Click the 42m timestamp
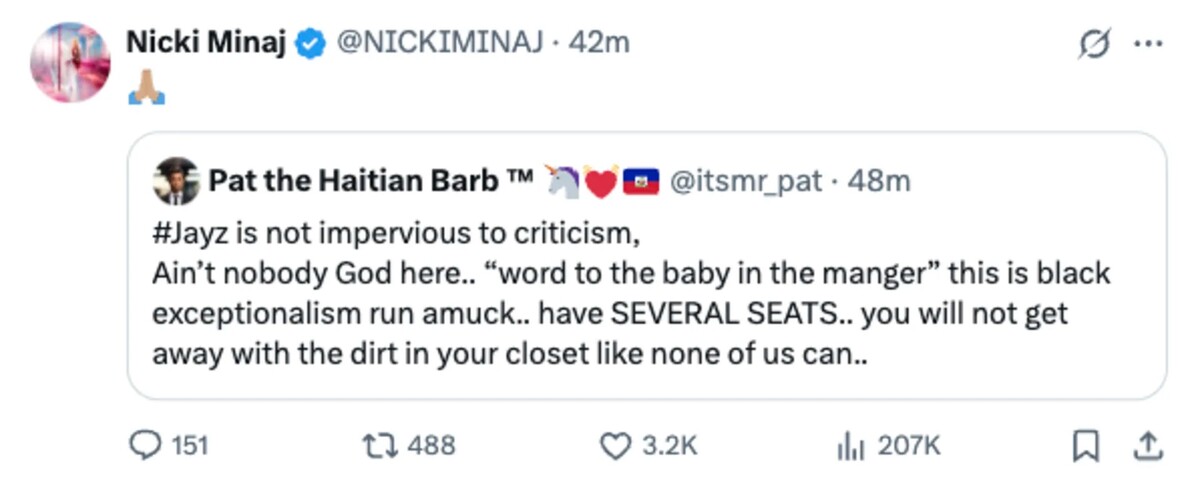 pos(599,42)
